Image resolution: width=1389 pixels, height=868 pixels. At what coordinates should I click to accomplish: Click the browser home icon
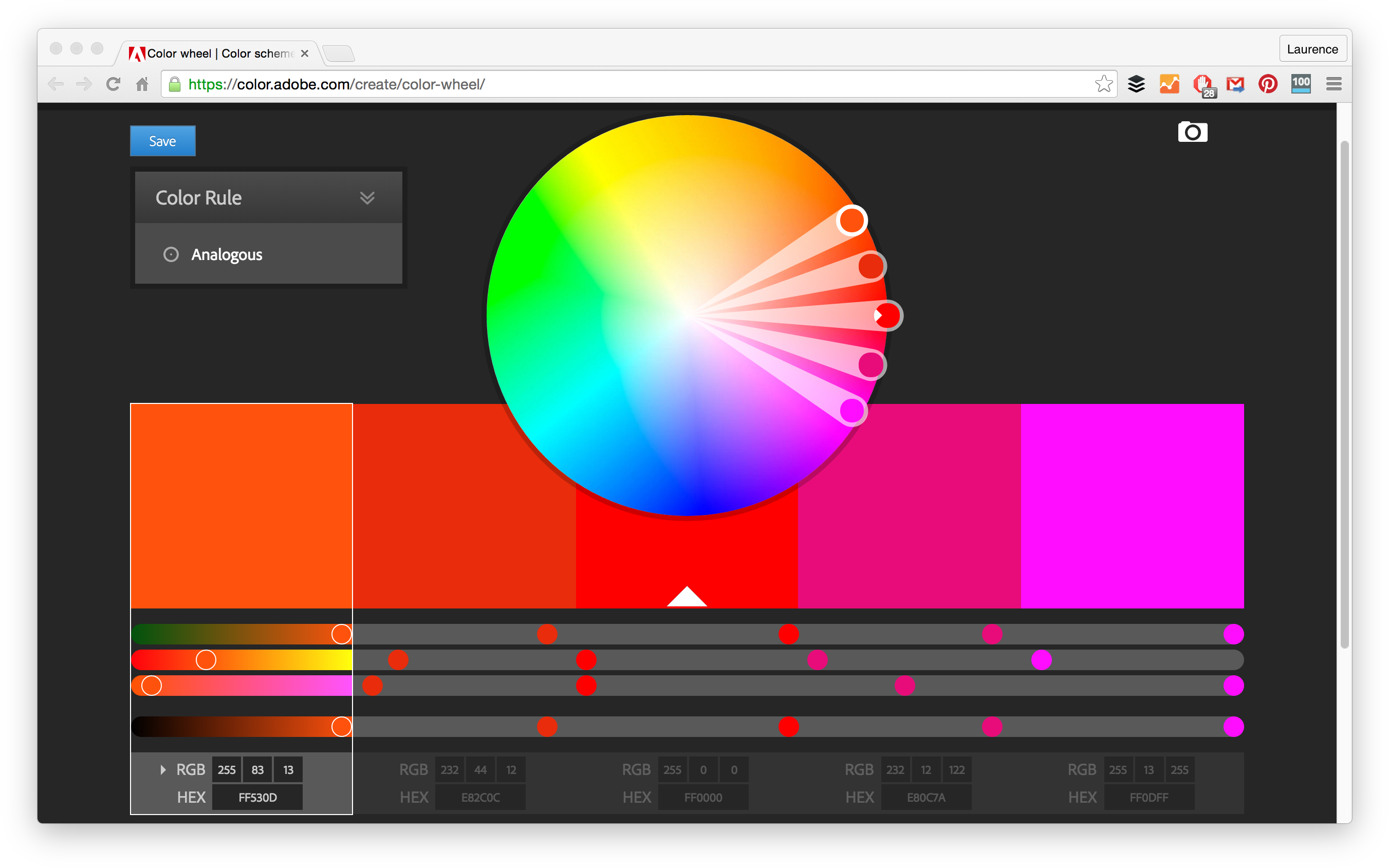[142, 84]
